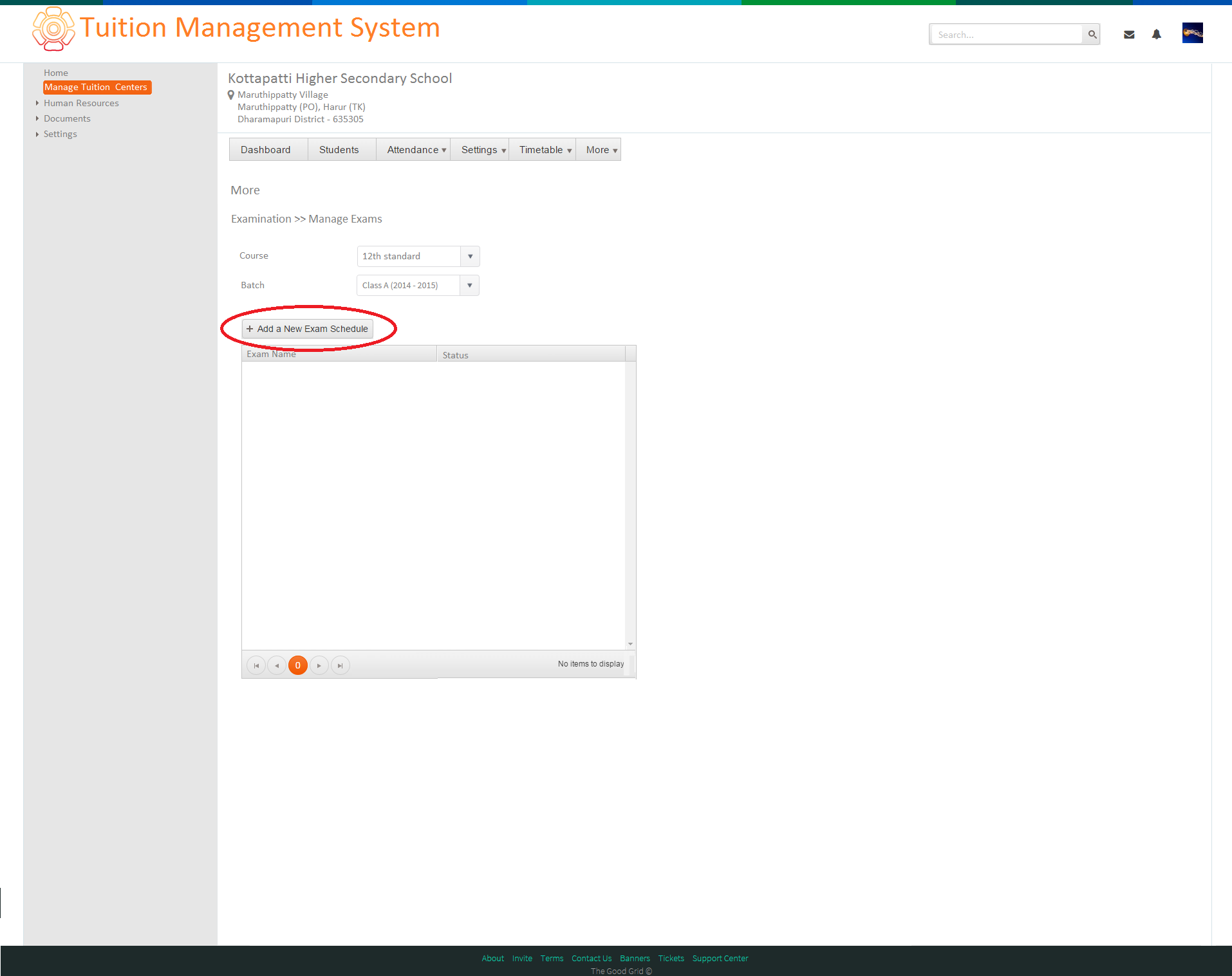Image resolution: width=1232 pixels, height=976 pixels.
Task: Click into the Search input field
Action: point(1006,34)
